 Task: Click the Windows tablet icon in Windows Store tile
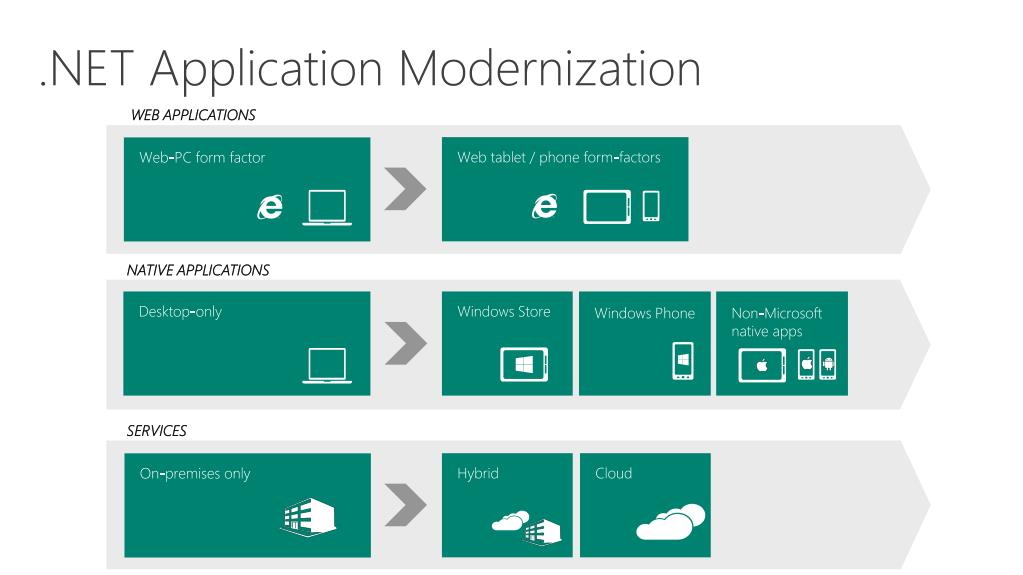click(524, 364)
